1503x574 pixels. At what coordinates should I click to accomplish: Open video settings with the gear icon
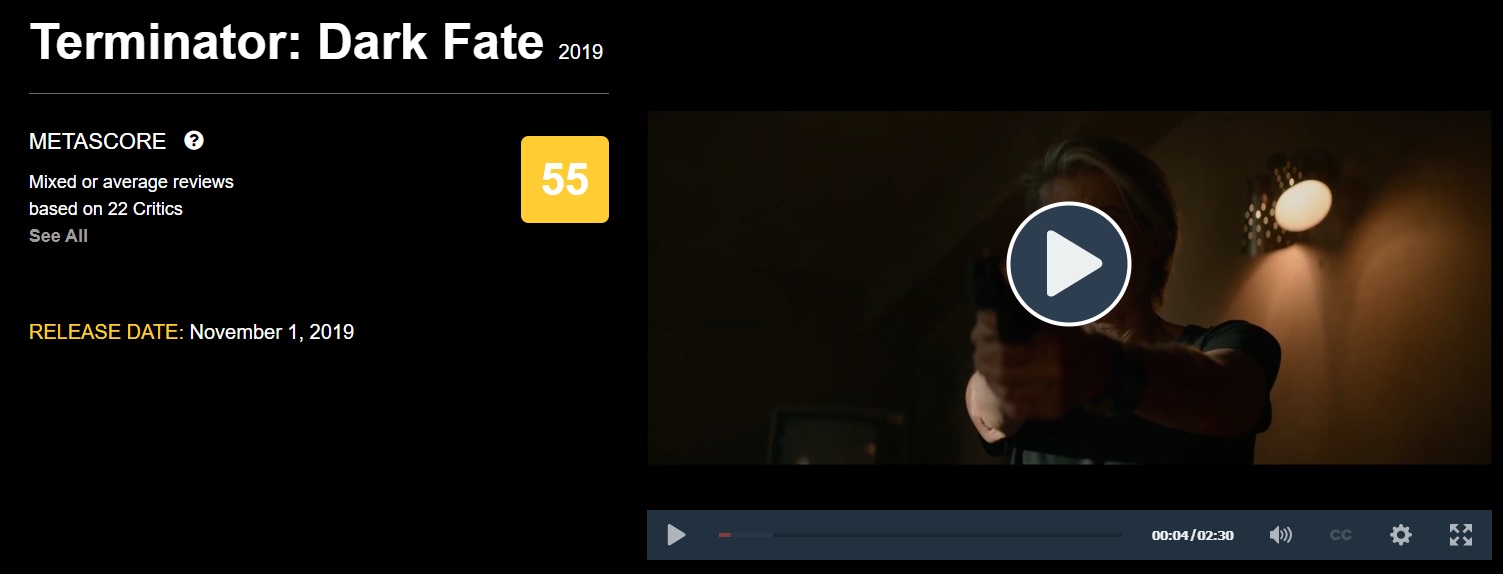[1401, 535]
